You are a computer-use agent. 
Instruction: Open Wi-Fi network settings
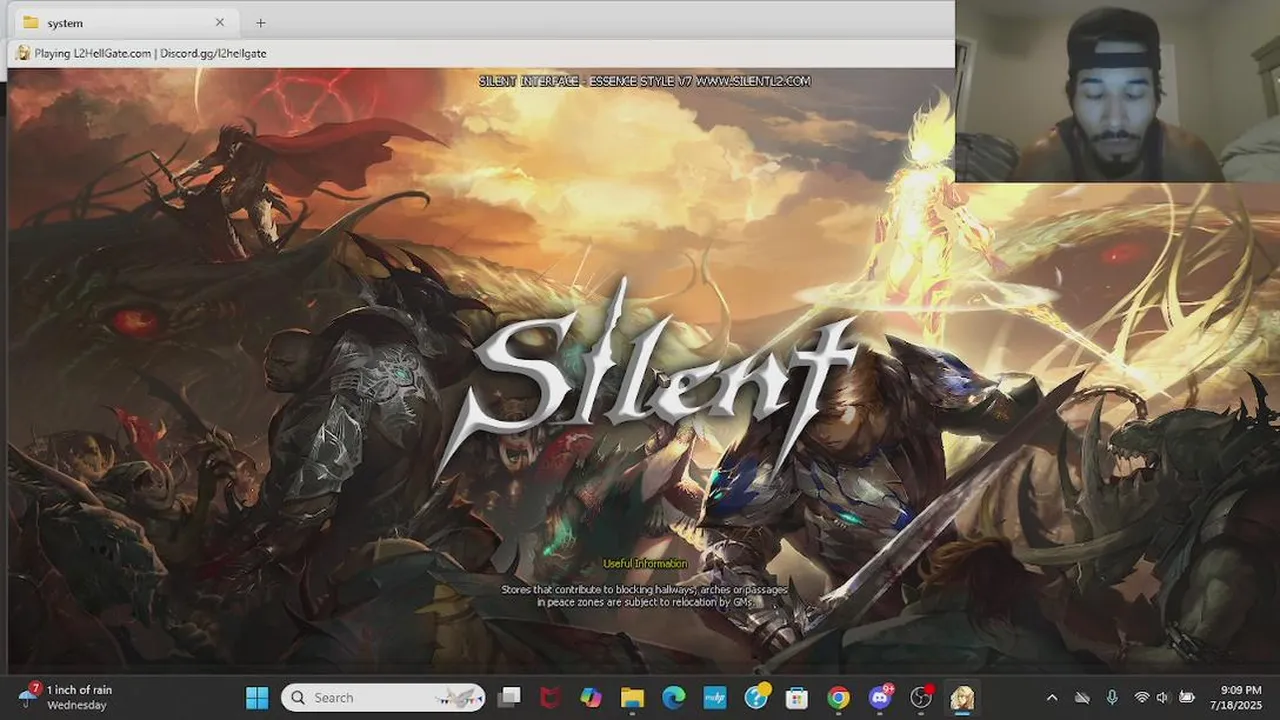1141,697
